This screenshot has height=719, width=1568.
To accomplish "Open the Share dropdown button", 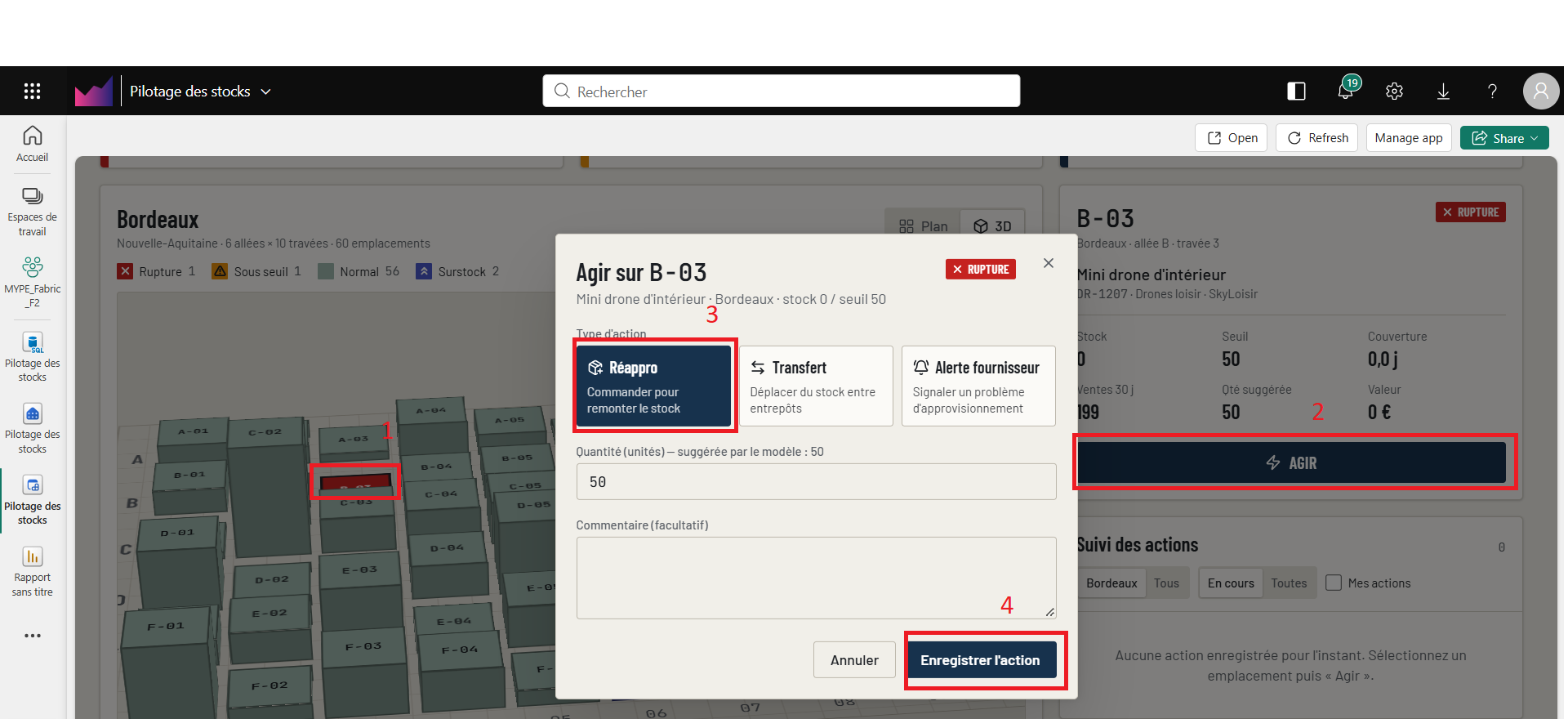I will click(x=1504, y=138).
